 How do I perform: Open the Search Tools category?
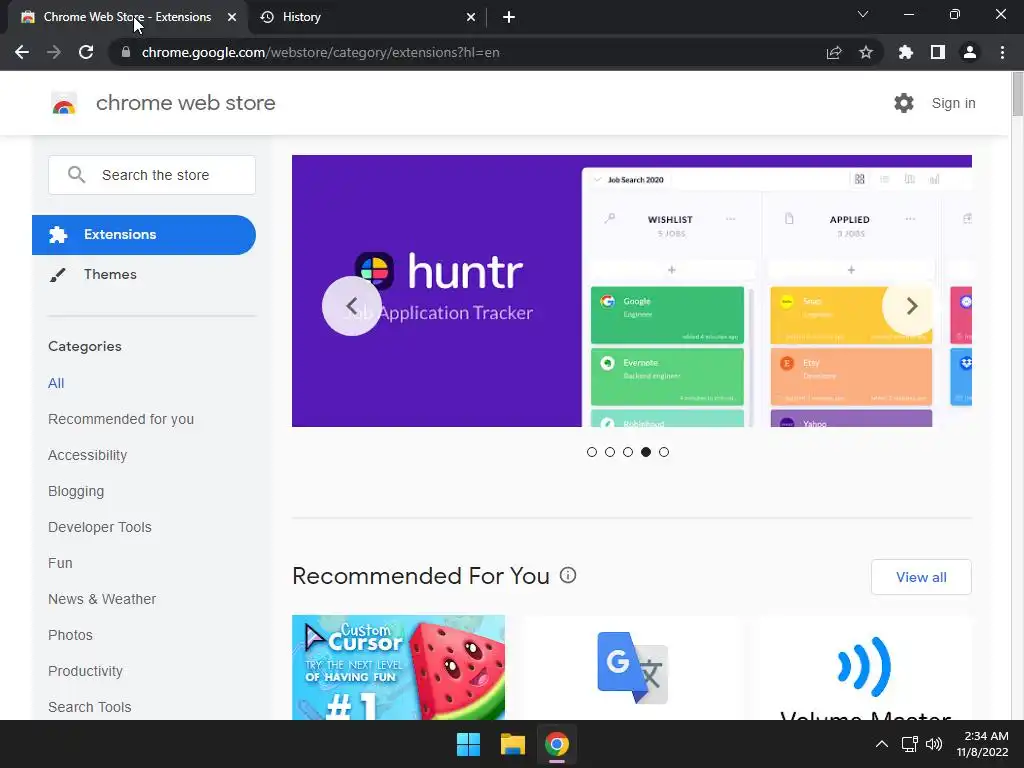tap(89, 707)
